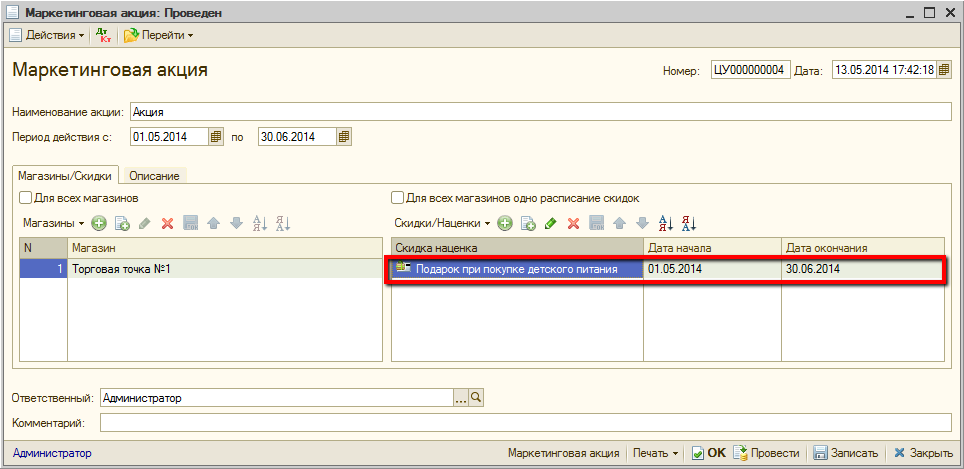
Task: Add a new store with green plus icon
Action: [99, 223]
